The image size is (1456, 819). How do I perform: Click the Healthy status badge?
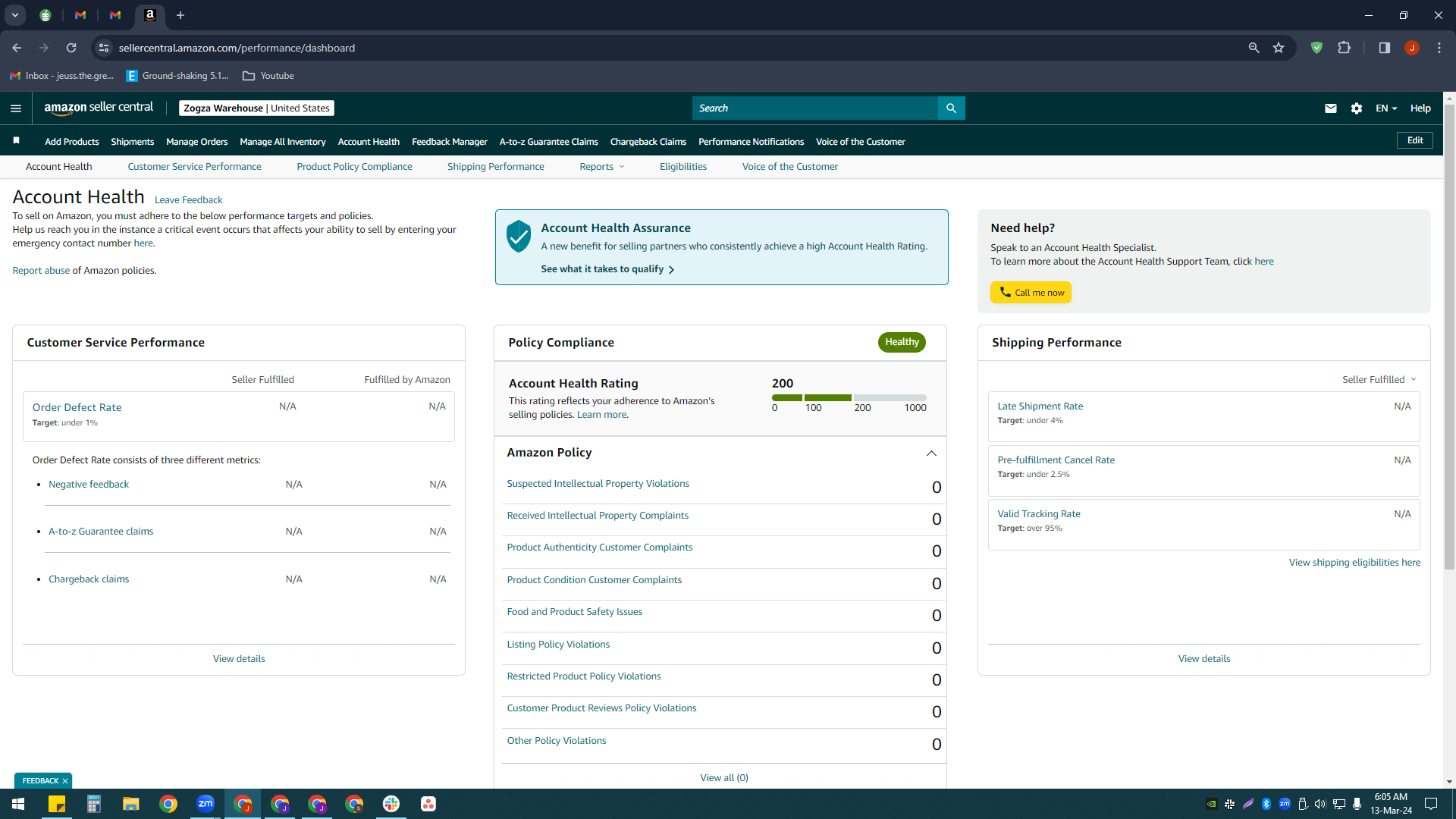coord(902,342)
